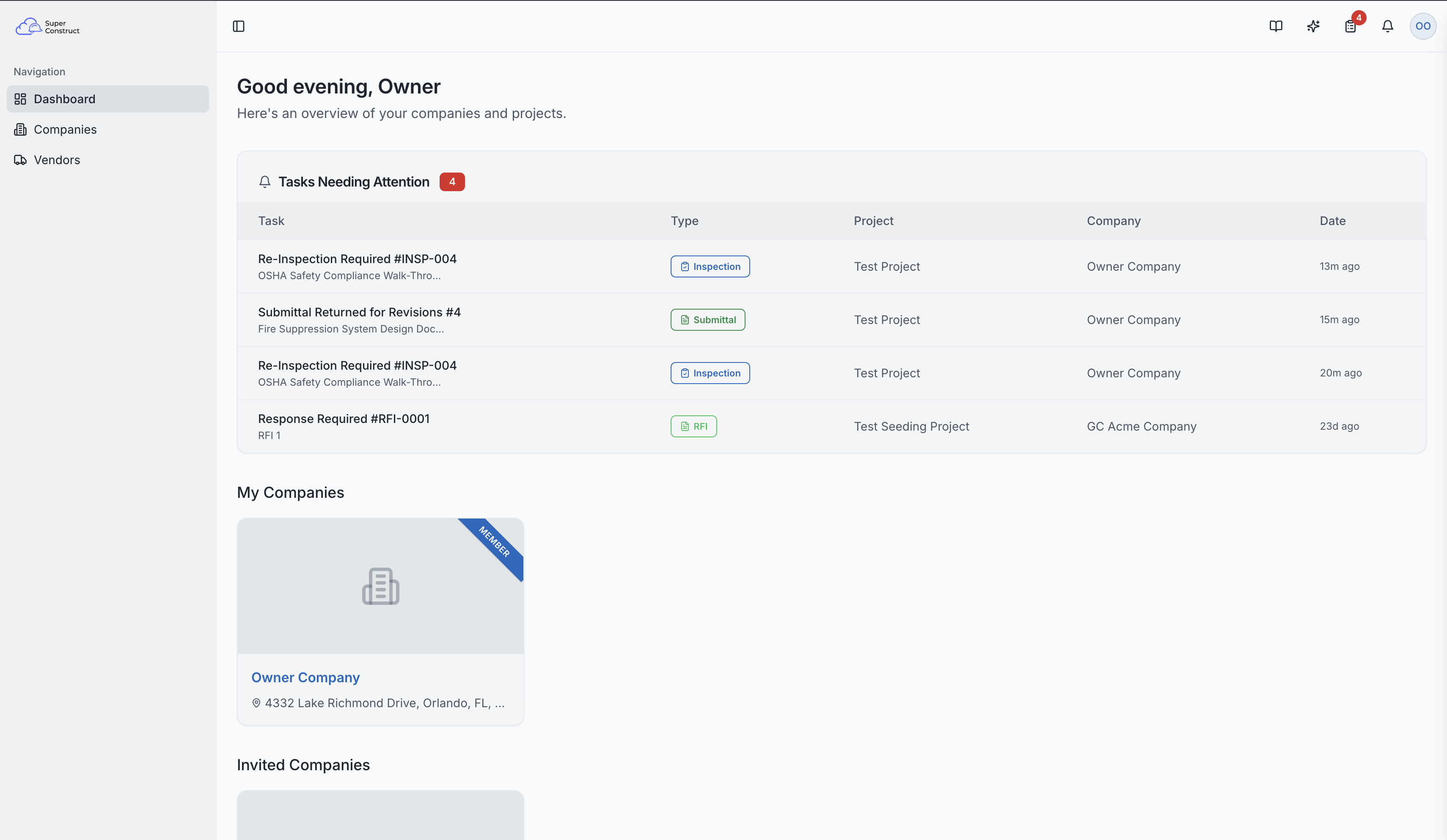Click the RFI type tag

coord(693,427)
